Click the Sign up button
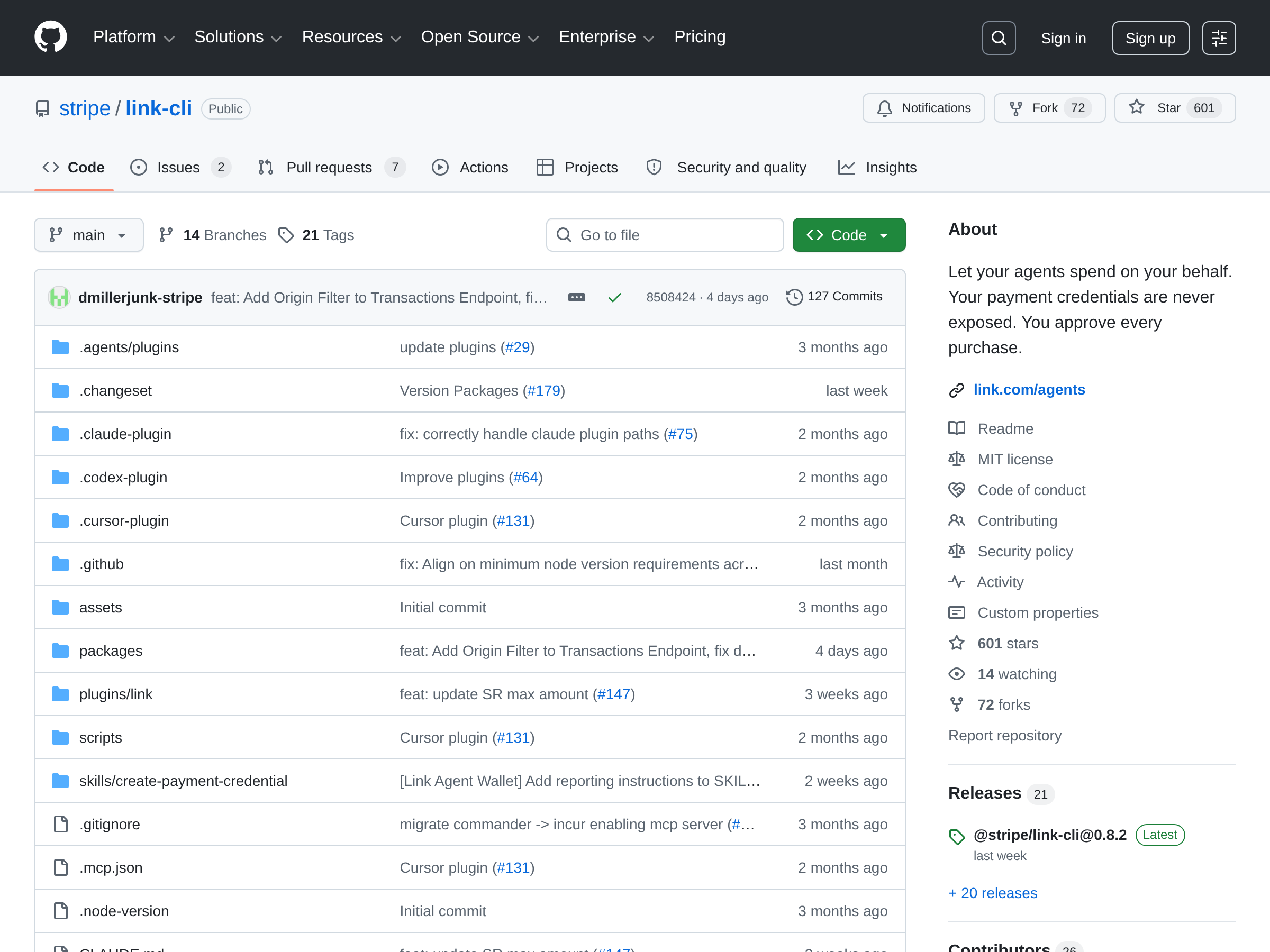The height and width of the screenshot is (952, 1270). pos(1150,38)
